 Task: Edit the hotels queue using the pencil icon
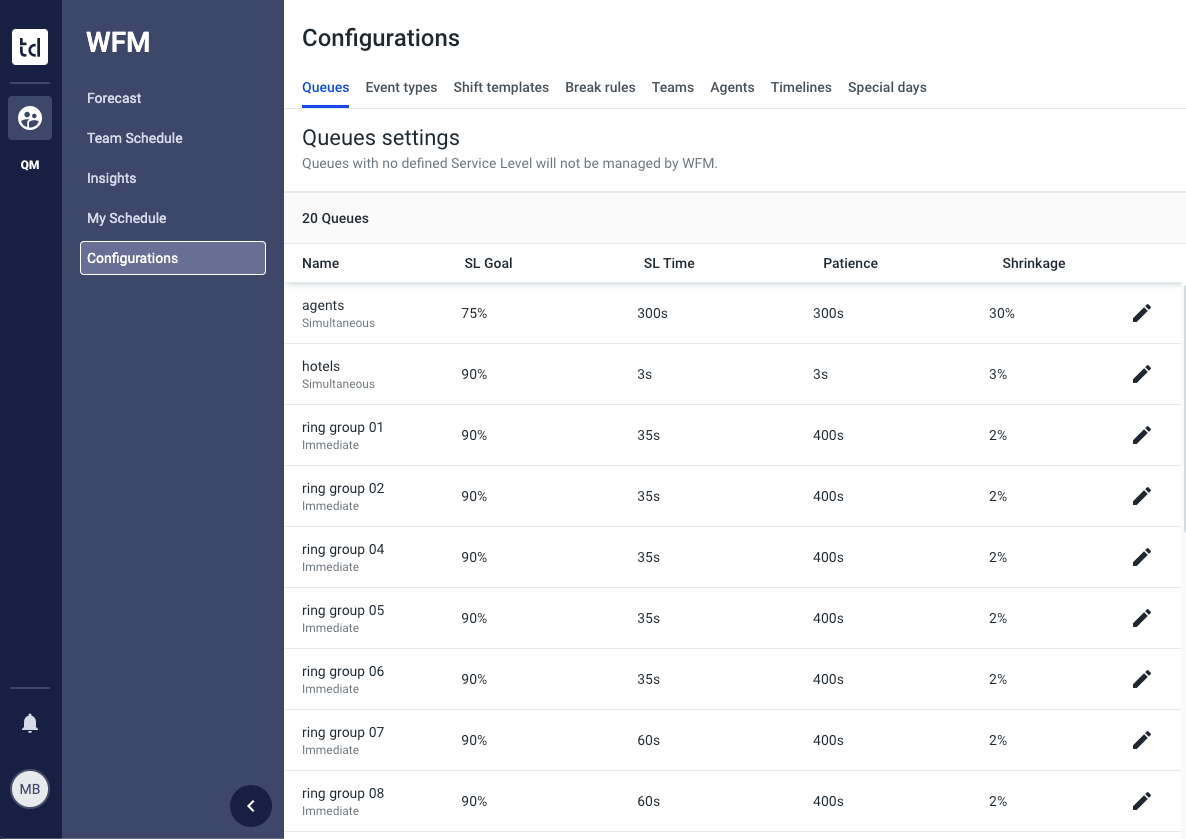(1142, 374)
